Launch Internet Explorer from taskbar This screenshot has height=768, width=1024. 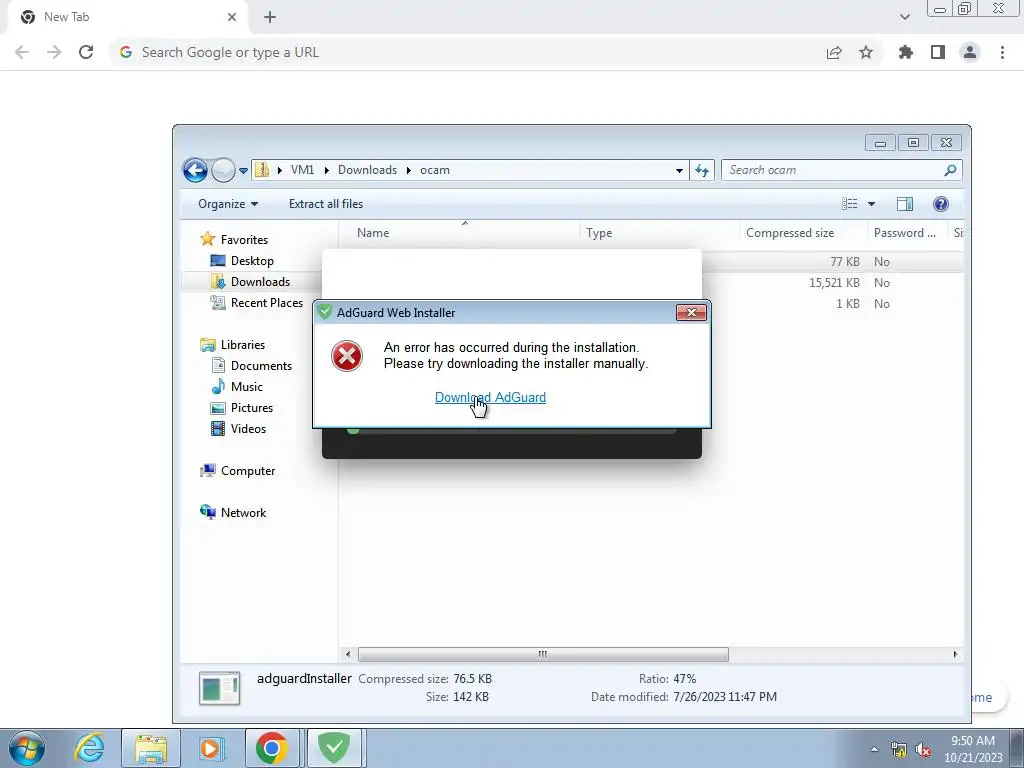89,748
